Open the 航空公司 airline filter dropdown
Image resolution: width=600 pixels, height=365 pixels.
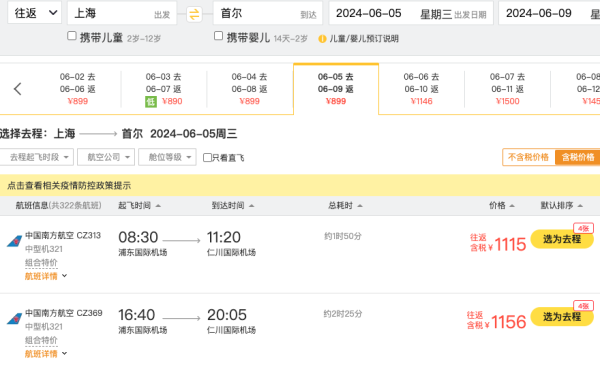(106, 157)
